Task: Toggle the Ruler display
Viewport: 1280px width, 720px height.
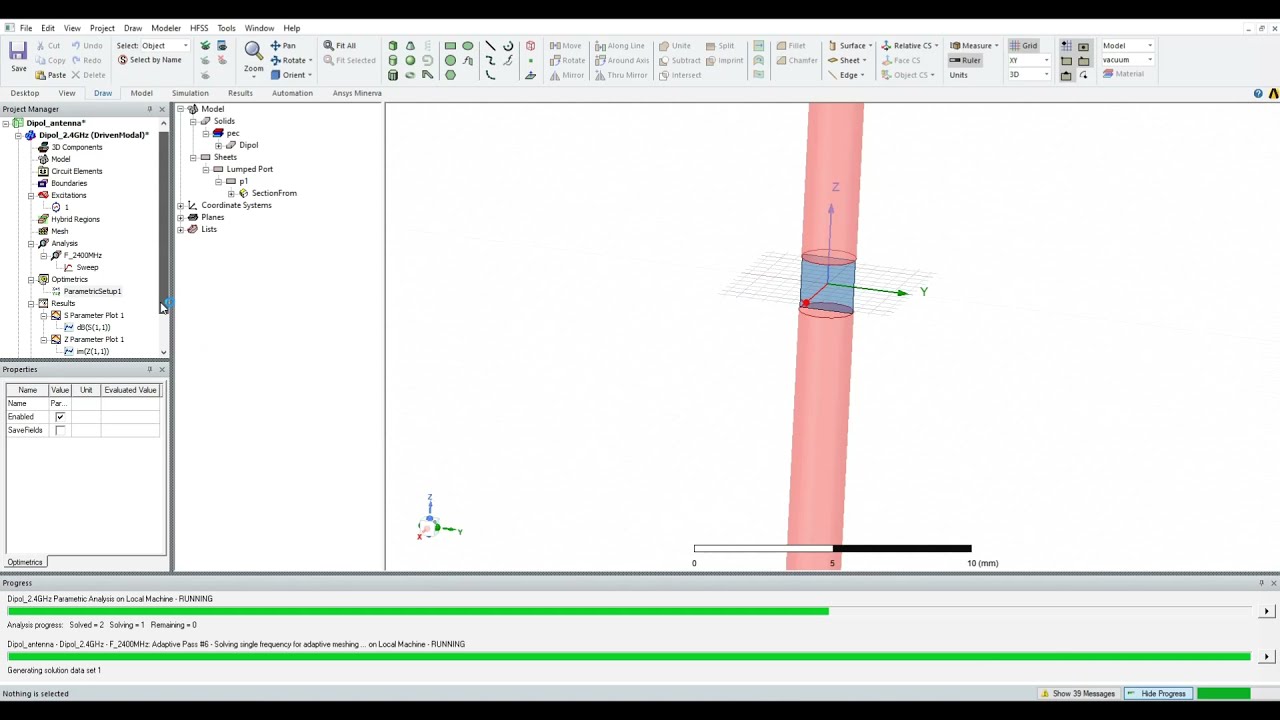Action: [x=966, y=60]
